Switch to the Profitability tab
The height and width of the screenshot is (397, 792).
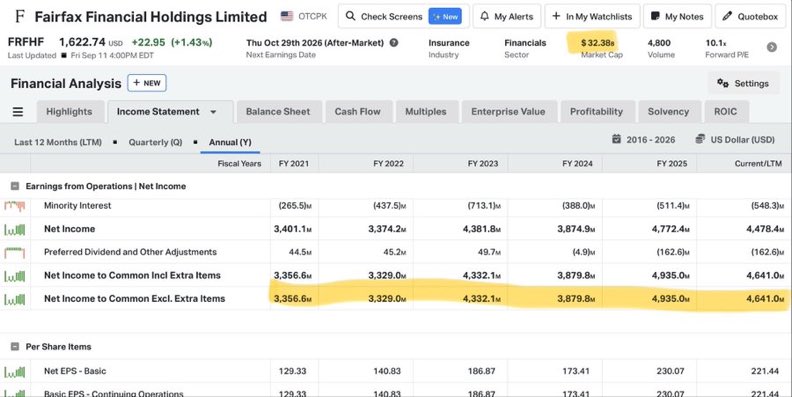(597, 112)
